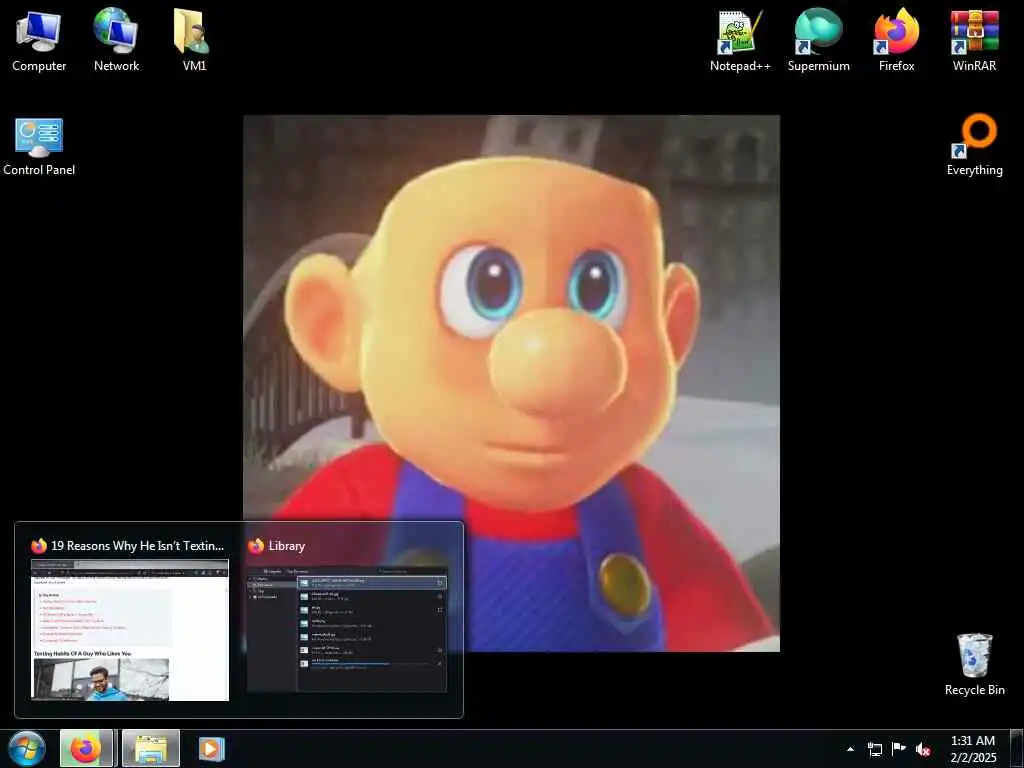Switch to the 19 Reasons Why preview thumbnail

point(130,630)
